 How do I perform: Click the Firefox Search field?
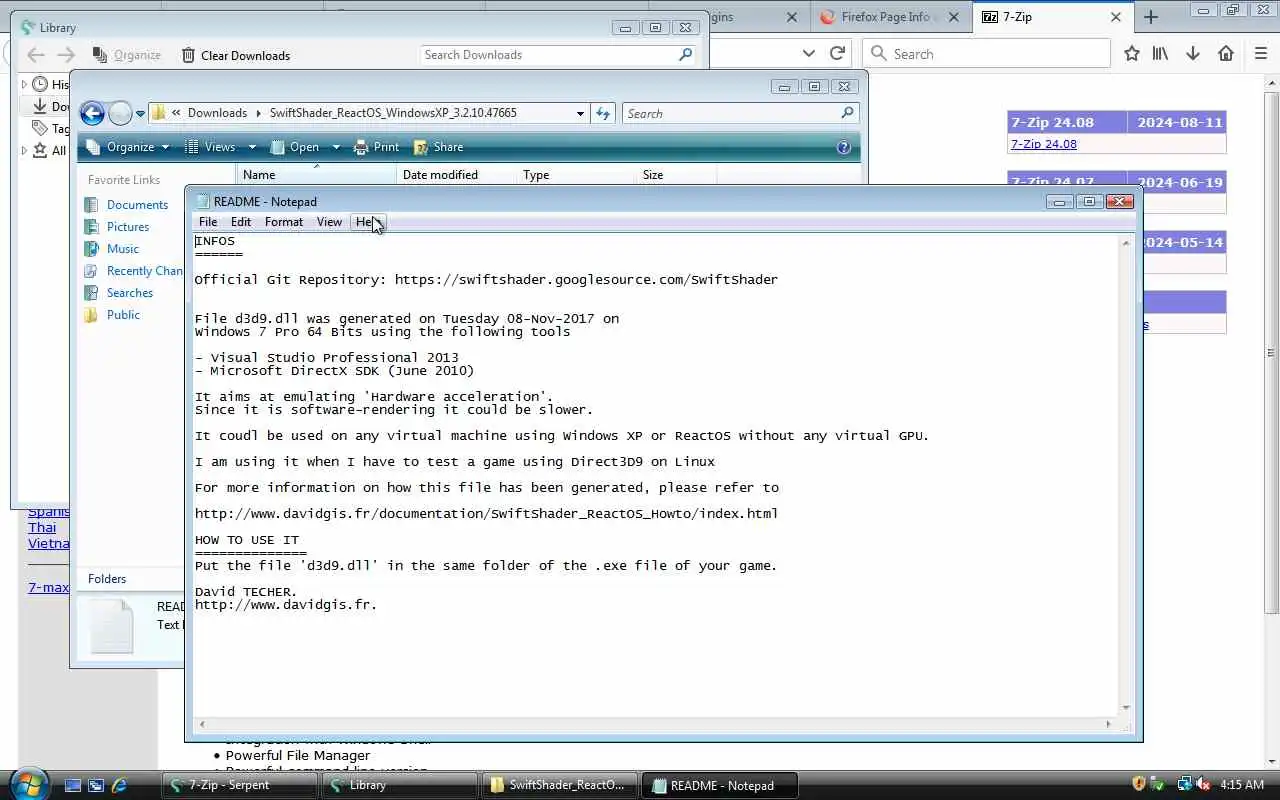click(987, 53)
